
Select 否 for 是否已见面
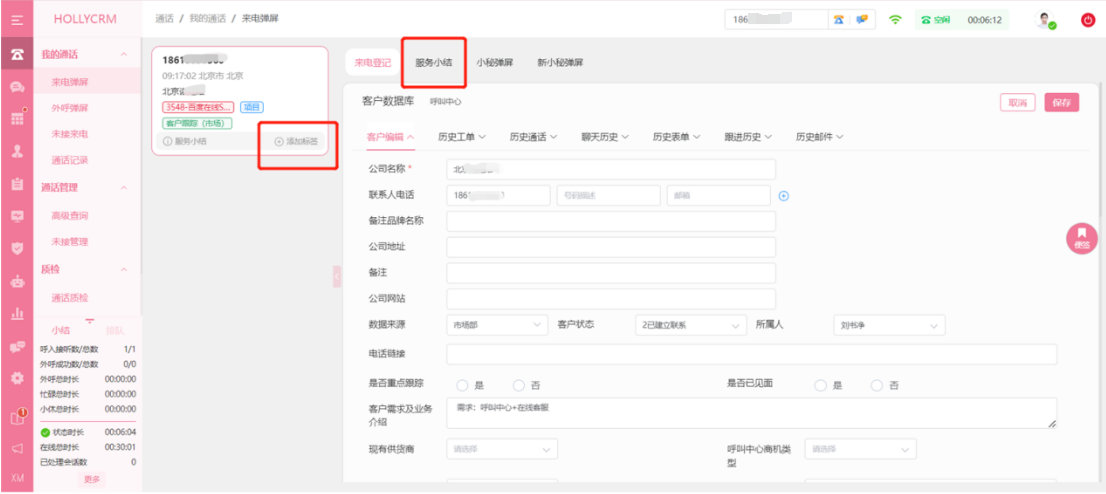877,385
